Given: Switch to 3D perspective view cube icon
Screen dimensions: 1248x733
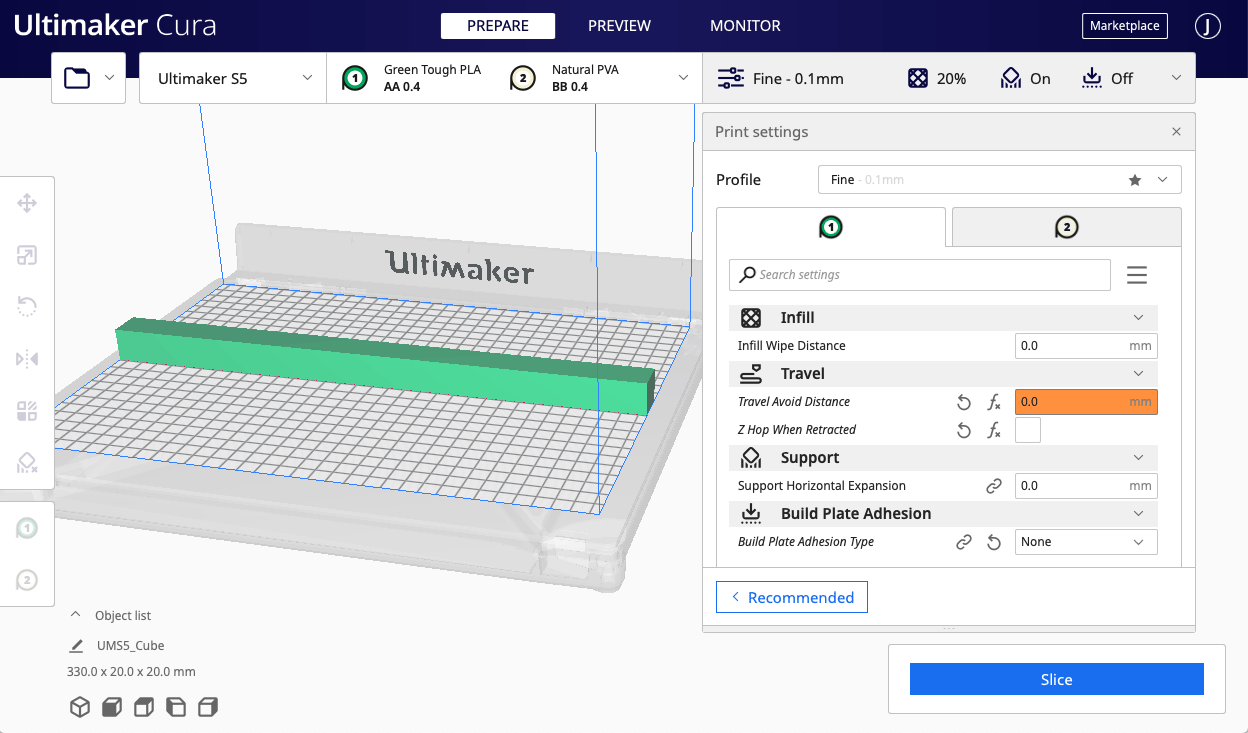Looking at the screenshot, I should tap(79, 708).
